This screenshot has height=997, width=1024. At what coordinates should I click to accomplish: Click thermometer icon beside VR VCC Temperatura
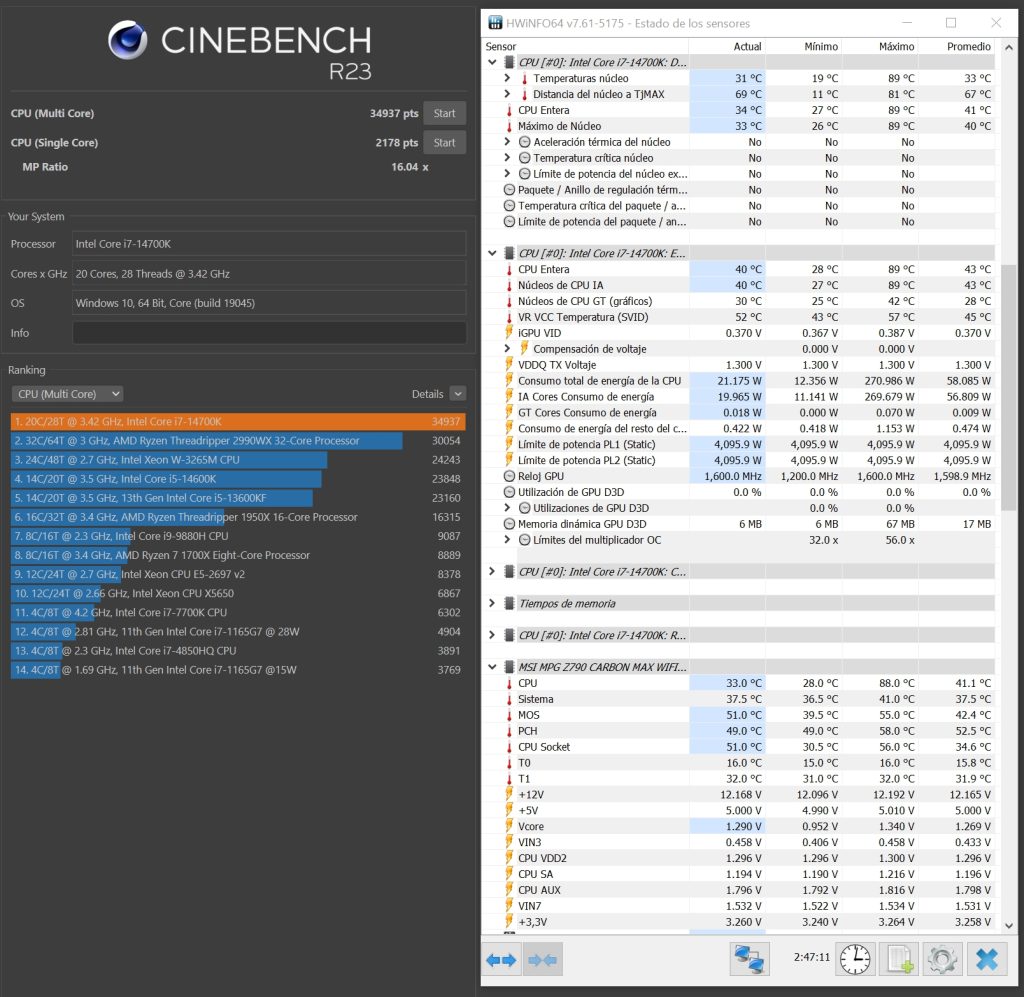[x=509, y=317]
